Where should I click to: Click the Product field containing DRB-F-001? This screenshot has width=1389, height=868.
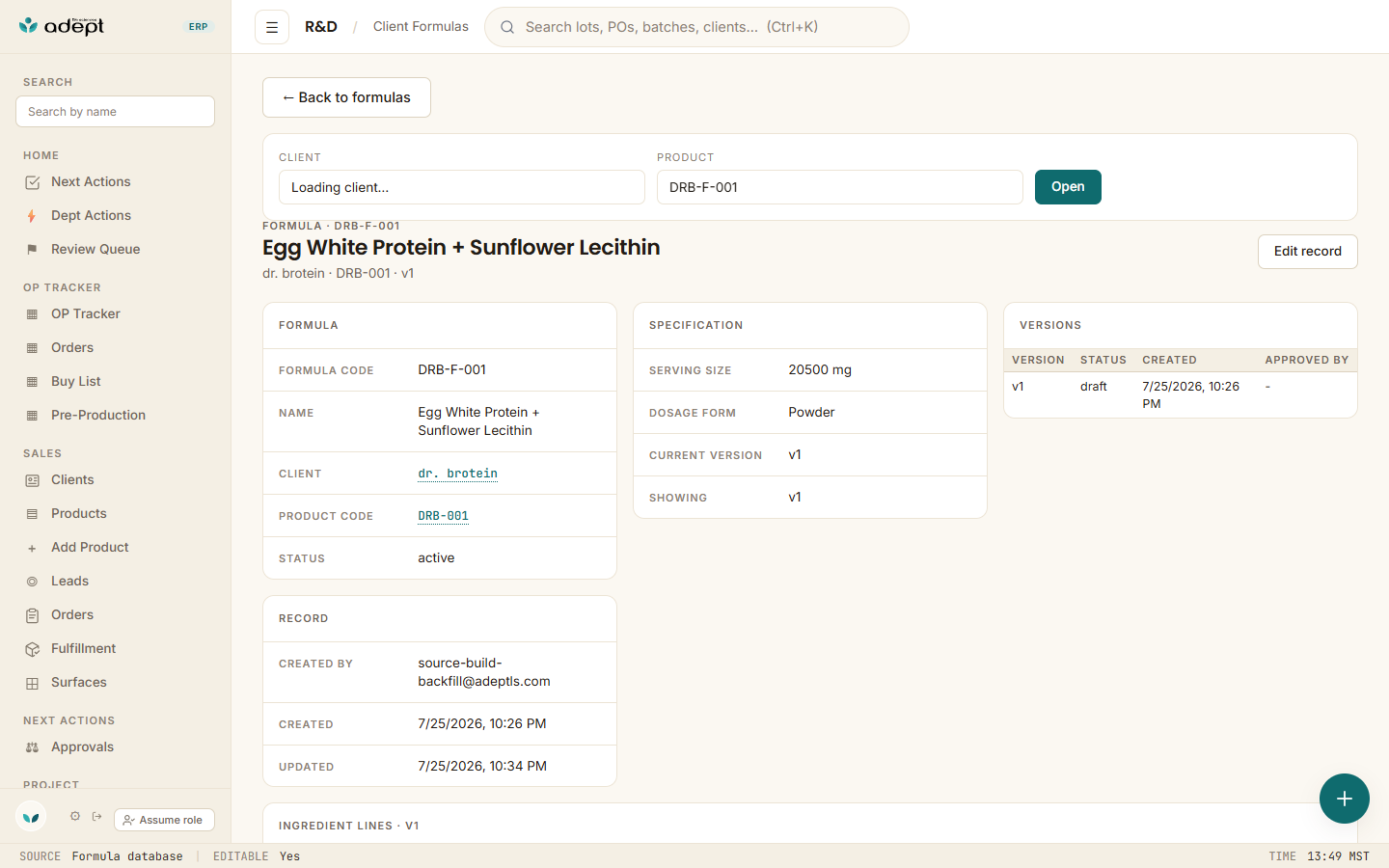tap(840, 187)
